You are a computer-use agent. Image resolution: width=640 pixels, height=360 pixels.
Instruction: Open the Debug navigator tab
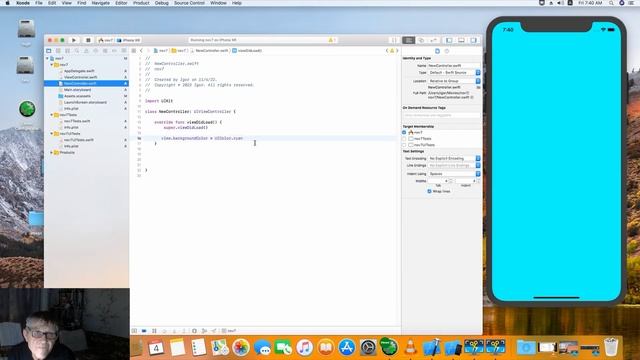(105, 51)
